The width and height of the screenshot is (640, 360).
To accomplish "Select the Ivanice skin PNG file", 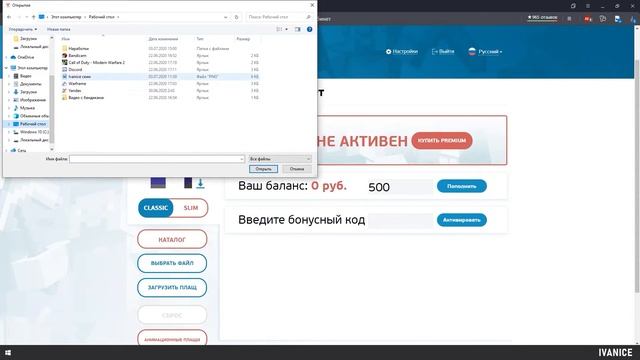I will [x=161, y=76].
